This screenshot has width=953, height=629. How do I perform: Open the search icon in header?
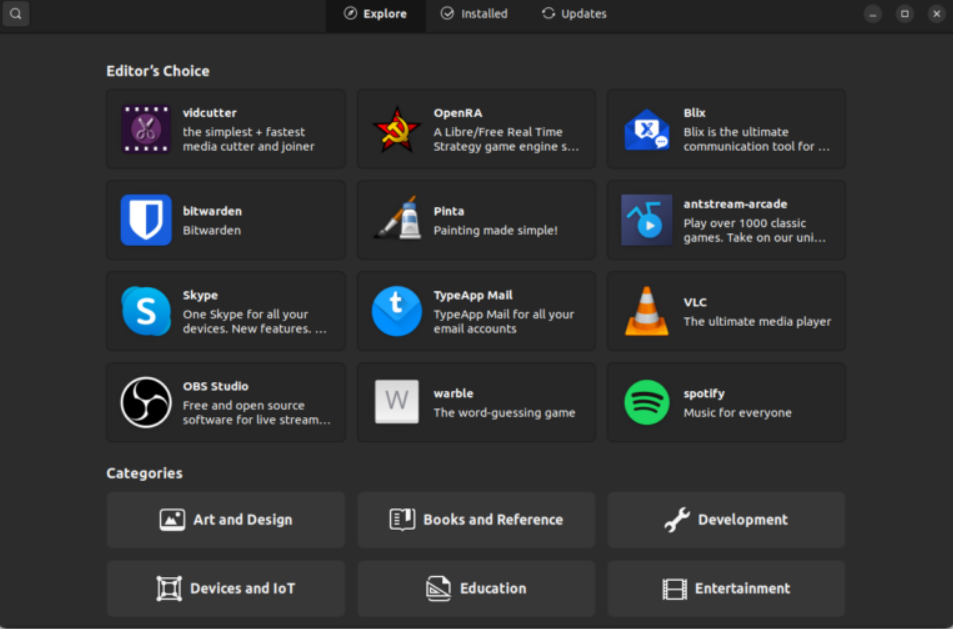[16, 13]
